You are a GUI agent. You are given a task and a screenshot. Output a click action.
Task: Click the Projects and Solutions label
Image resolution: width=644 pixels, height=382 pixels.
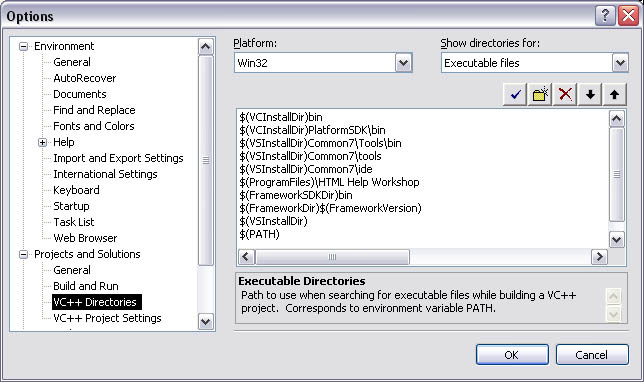(x=87, y=254)
